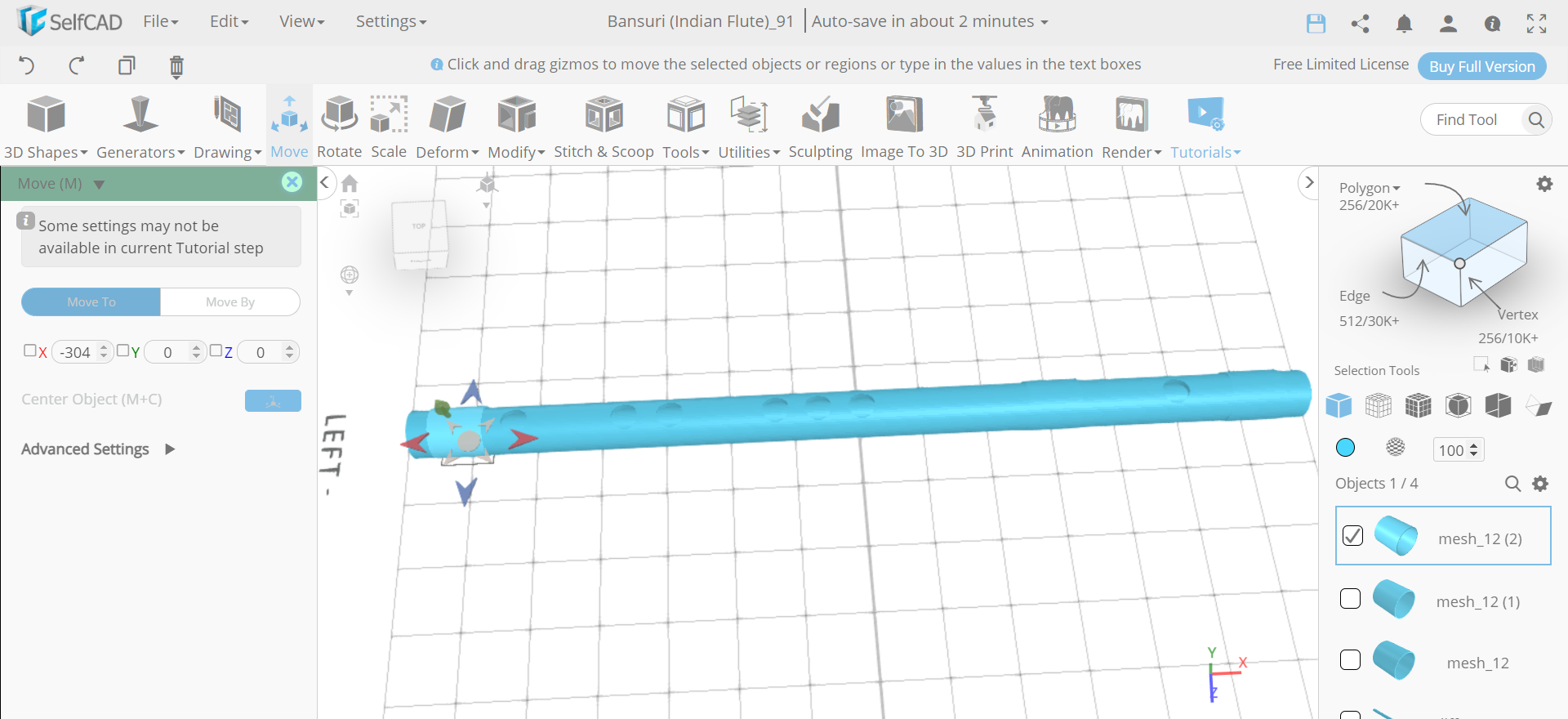Click the Undo arrow icon

click(x=27, y=65)
